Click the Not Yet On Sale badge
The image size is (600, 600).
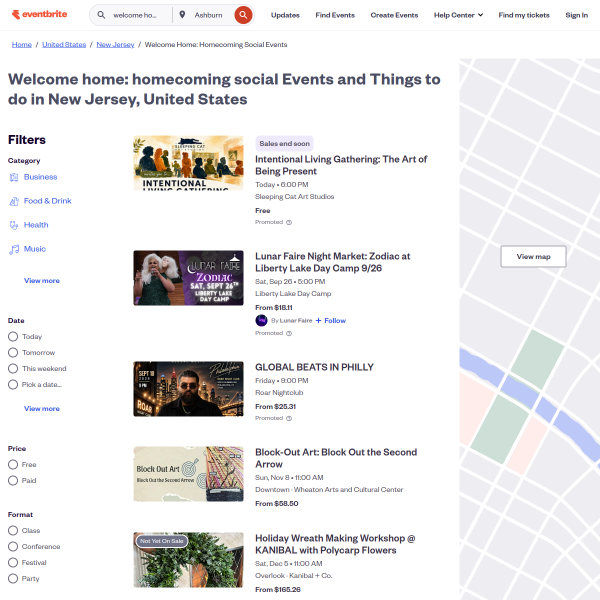click(x=161, y=541)
